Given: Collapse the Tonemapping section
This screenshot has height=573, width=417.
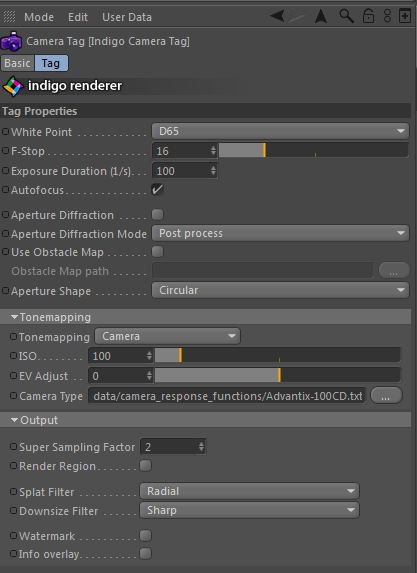Looking at the screenshot, I should click(x=14, y=317).
